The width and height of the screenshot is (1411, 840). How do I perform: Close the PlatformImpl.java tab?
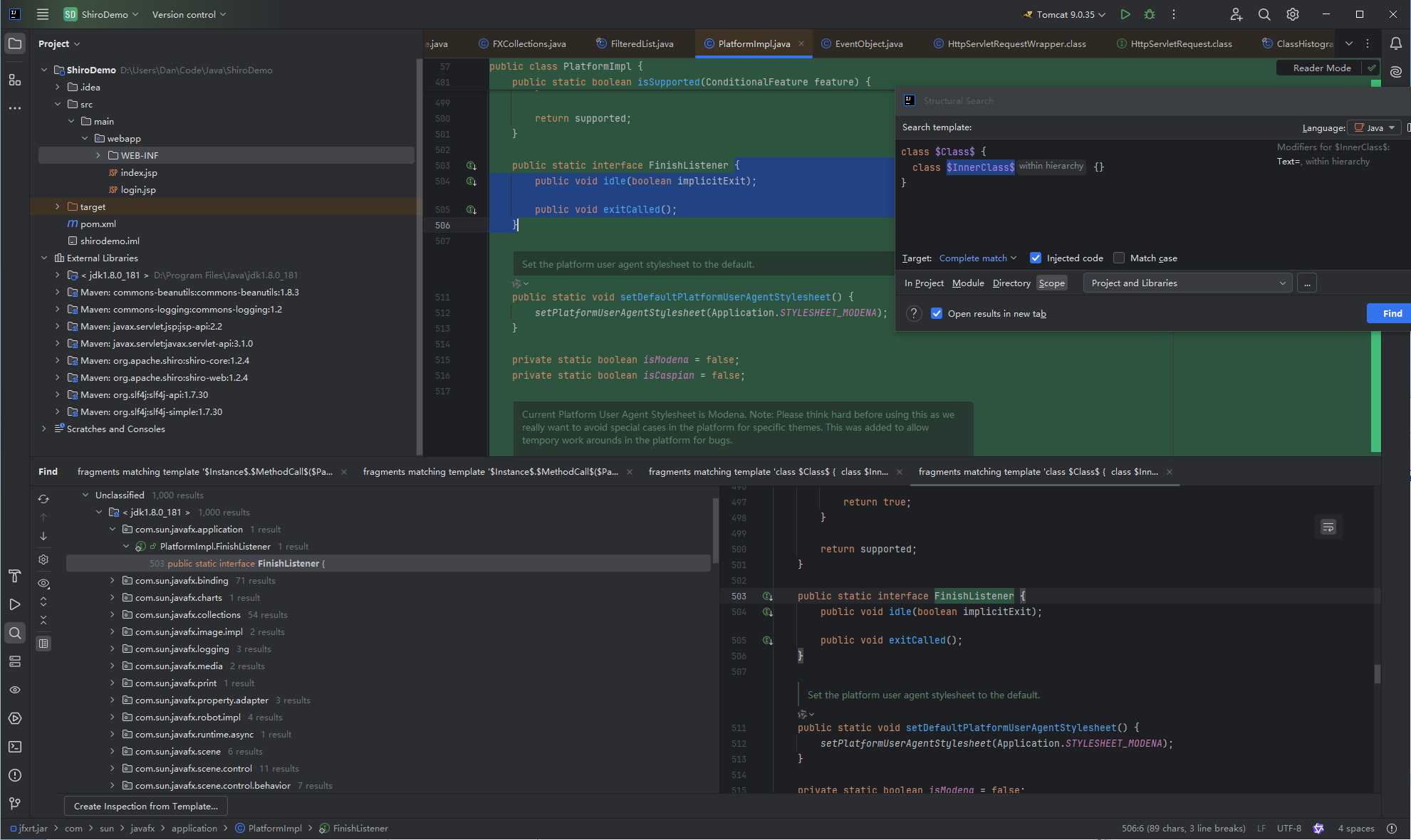point(801,43)
